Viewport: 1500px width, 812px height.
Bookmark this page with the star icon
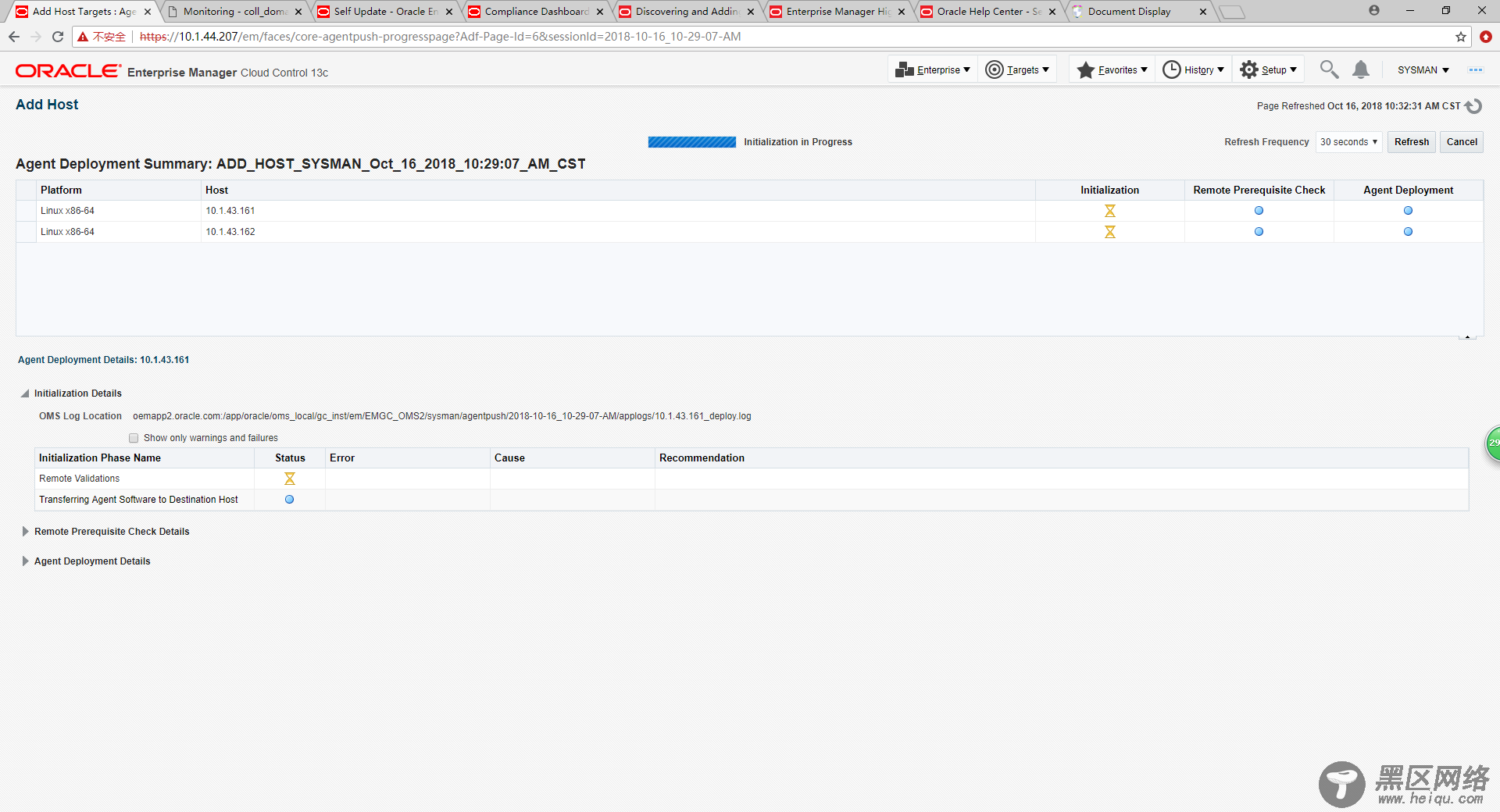[1460, 37]
